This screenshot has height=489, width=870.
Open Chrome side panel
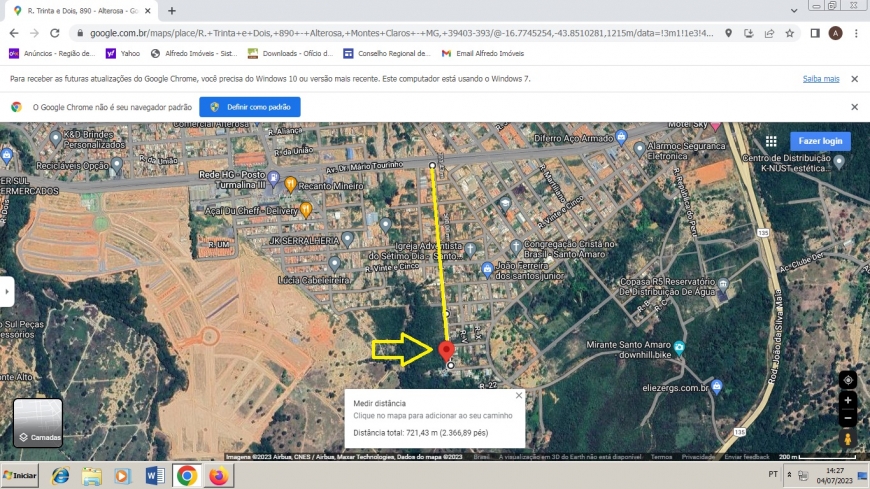tap(815, 33)
